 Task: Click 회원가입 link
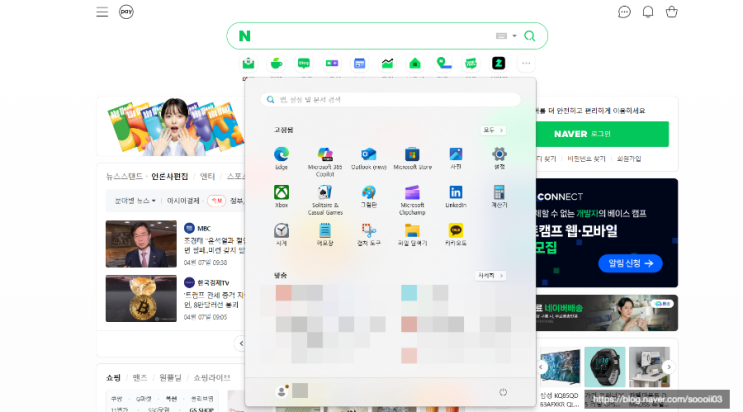[629, 159]
